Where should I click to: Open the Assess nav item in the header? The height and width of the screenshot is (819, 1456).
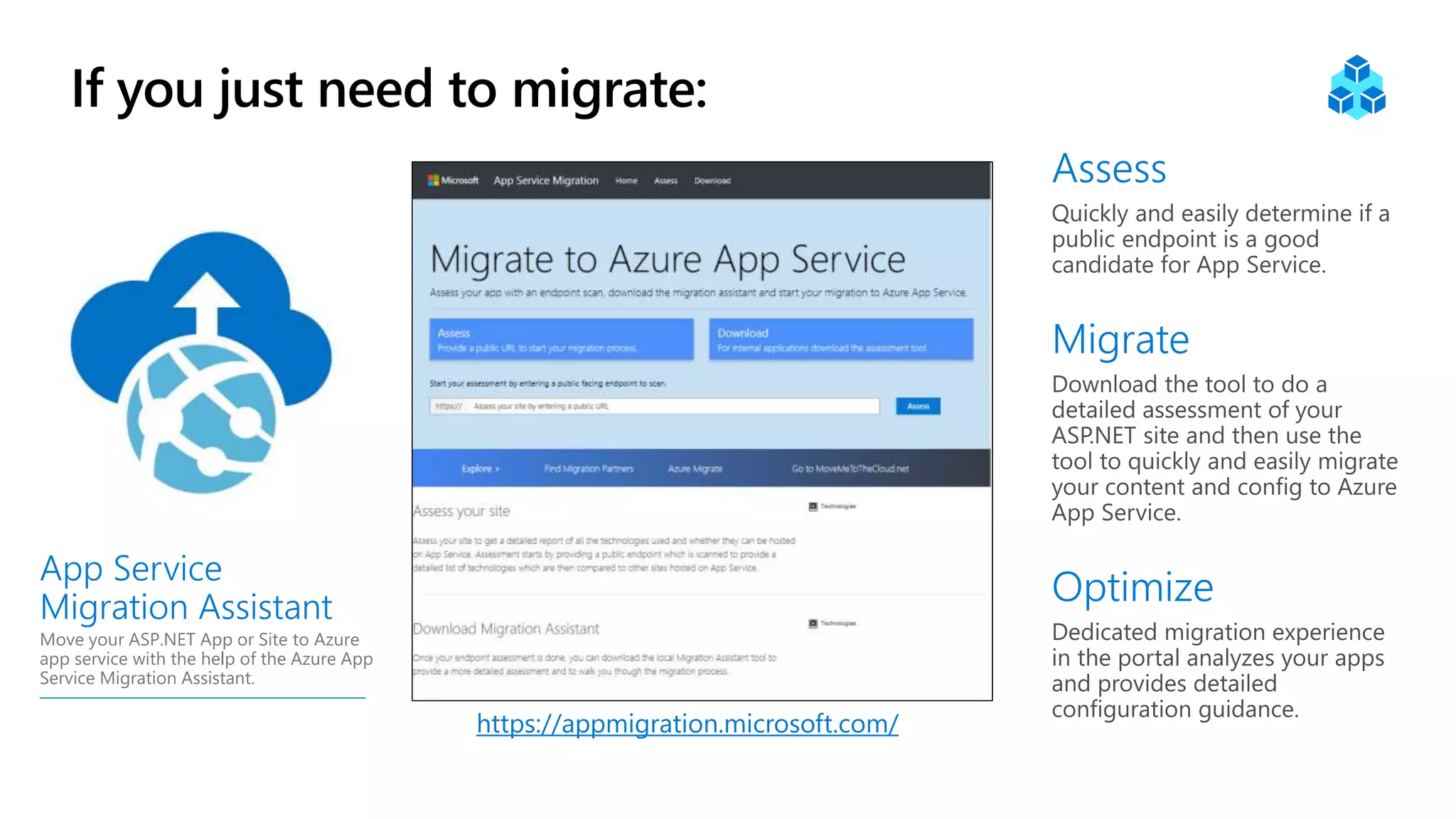point(665,181)
